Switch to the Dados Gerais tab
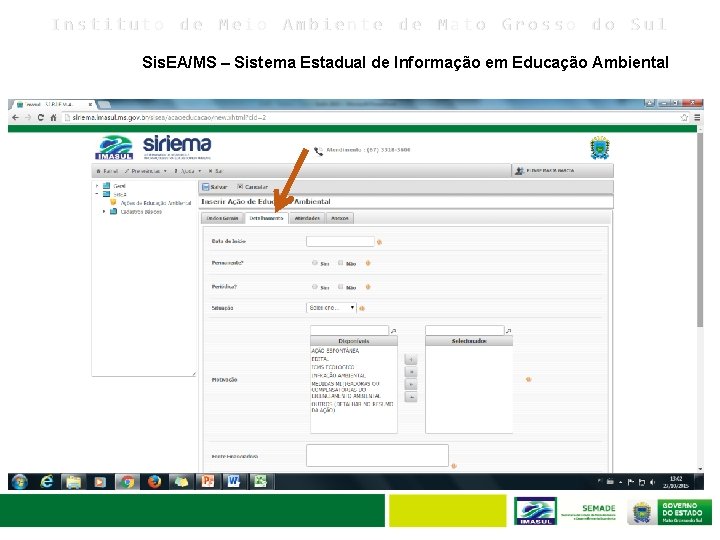The image size is (720, 540). (222, 218)
